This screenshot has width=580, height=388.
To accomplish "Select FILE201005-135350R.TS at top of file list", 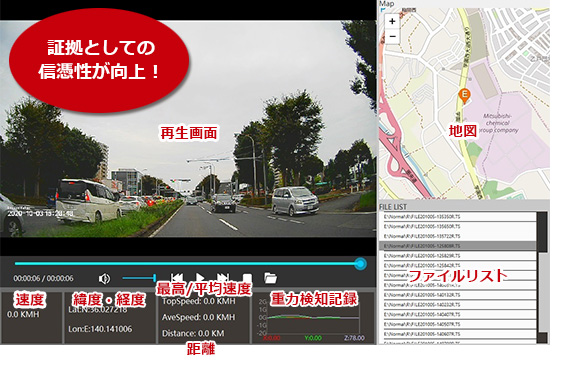I will point(458,217).
